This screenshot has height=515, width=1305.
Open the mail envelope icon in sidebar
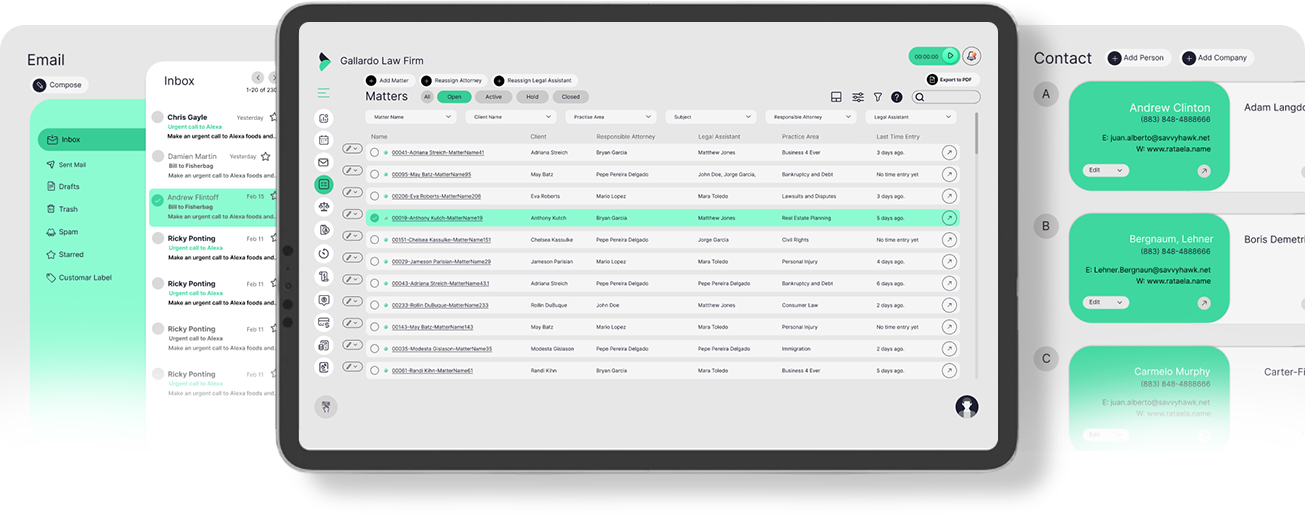click(x=323, y=162)
